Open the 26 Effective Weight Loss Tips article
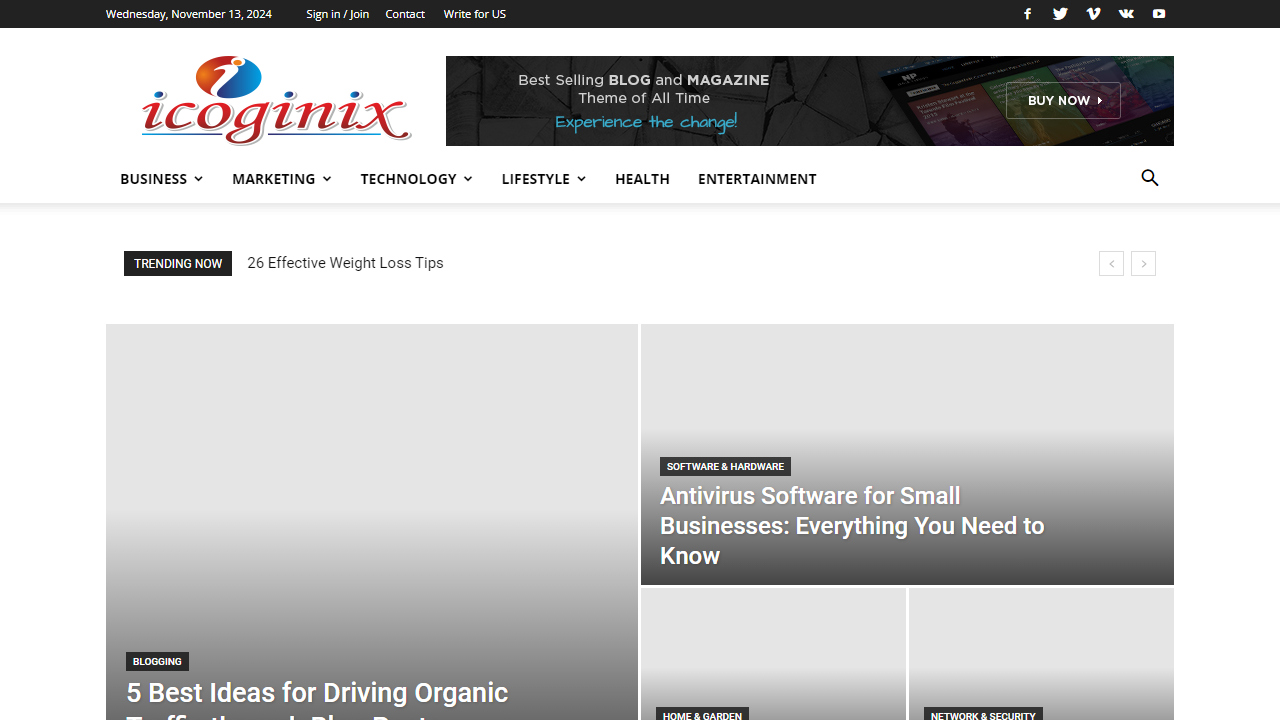The width and height of the screenshot is (1280, 720). tap(345, 263)
